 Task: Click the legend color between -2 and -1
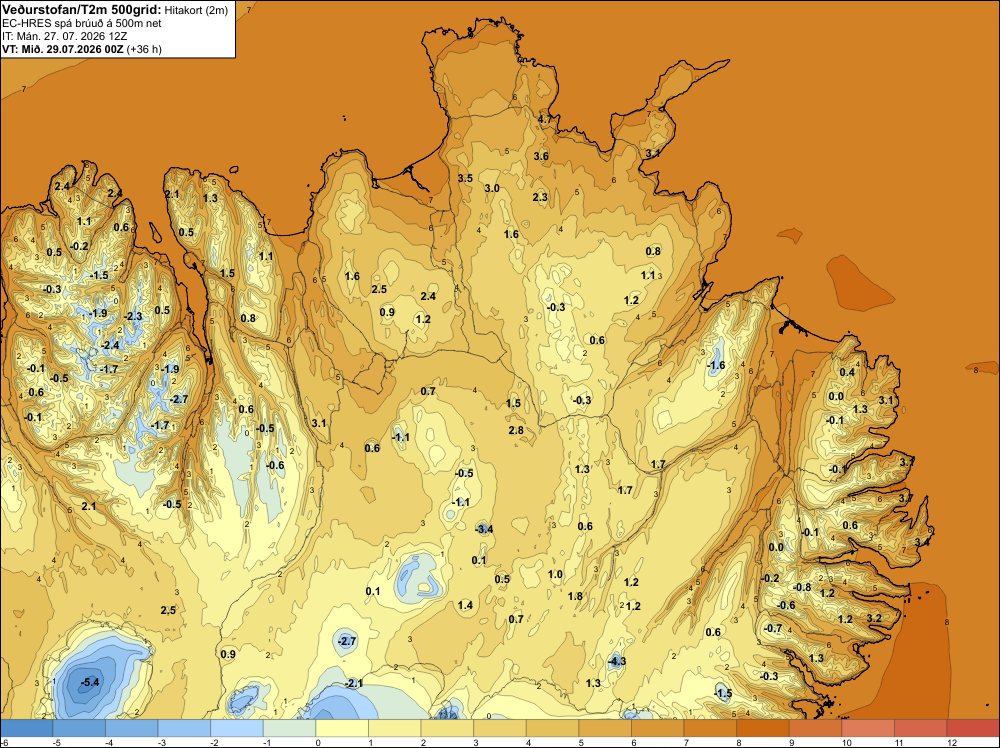tap(237, 728)
